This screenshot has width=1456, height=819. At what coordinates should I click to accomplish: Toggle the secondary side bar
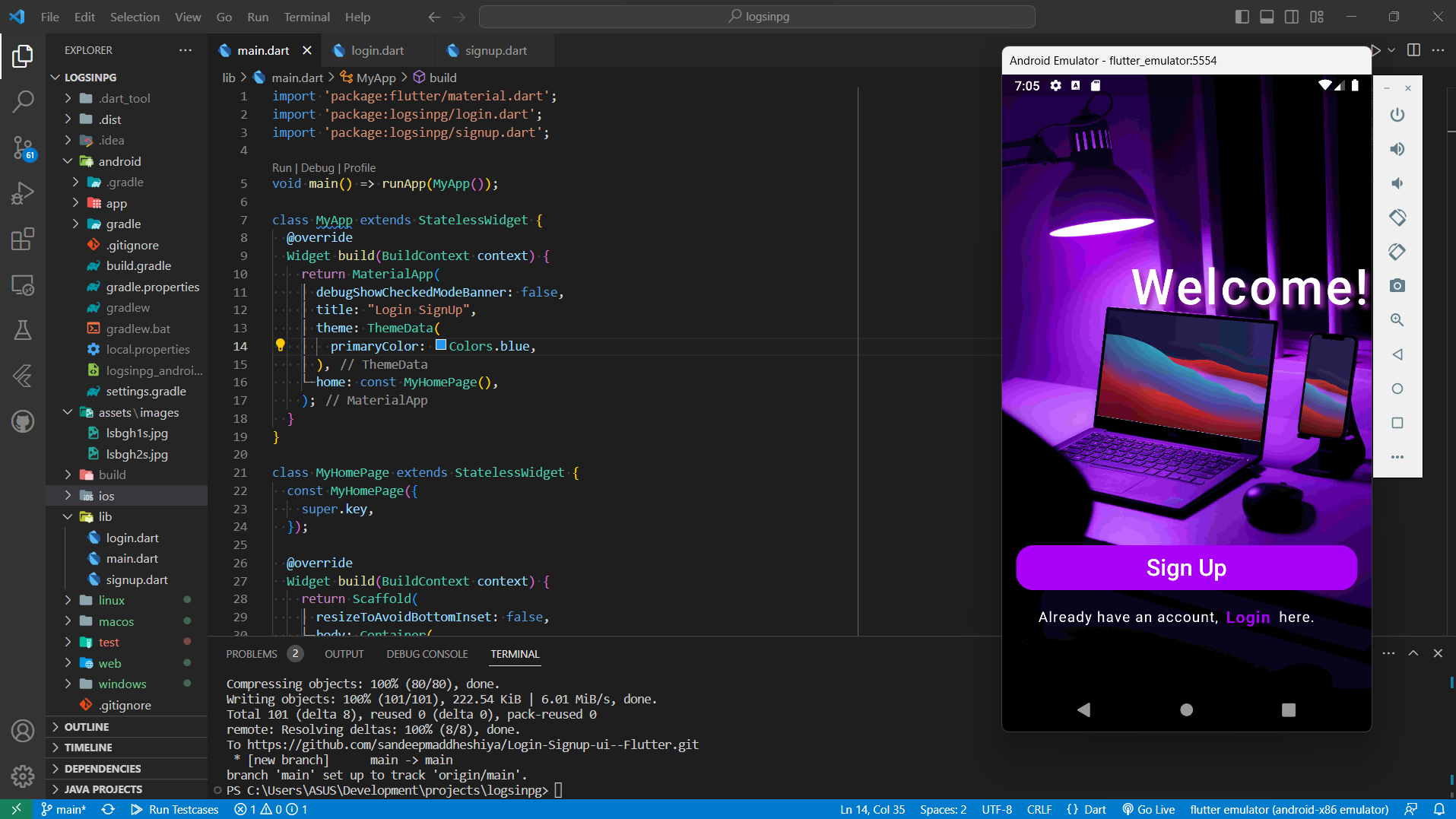pyautogui.click(x=1292, y=16)
